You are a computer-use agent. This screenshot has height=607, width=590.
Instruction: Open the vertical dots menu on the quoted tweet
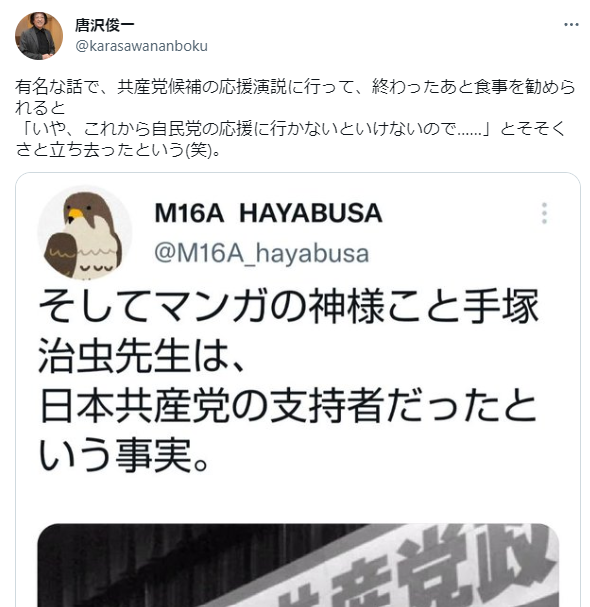[x=544, y=213]
